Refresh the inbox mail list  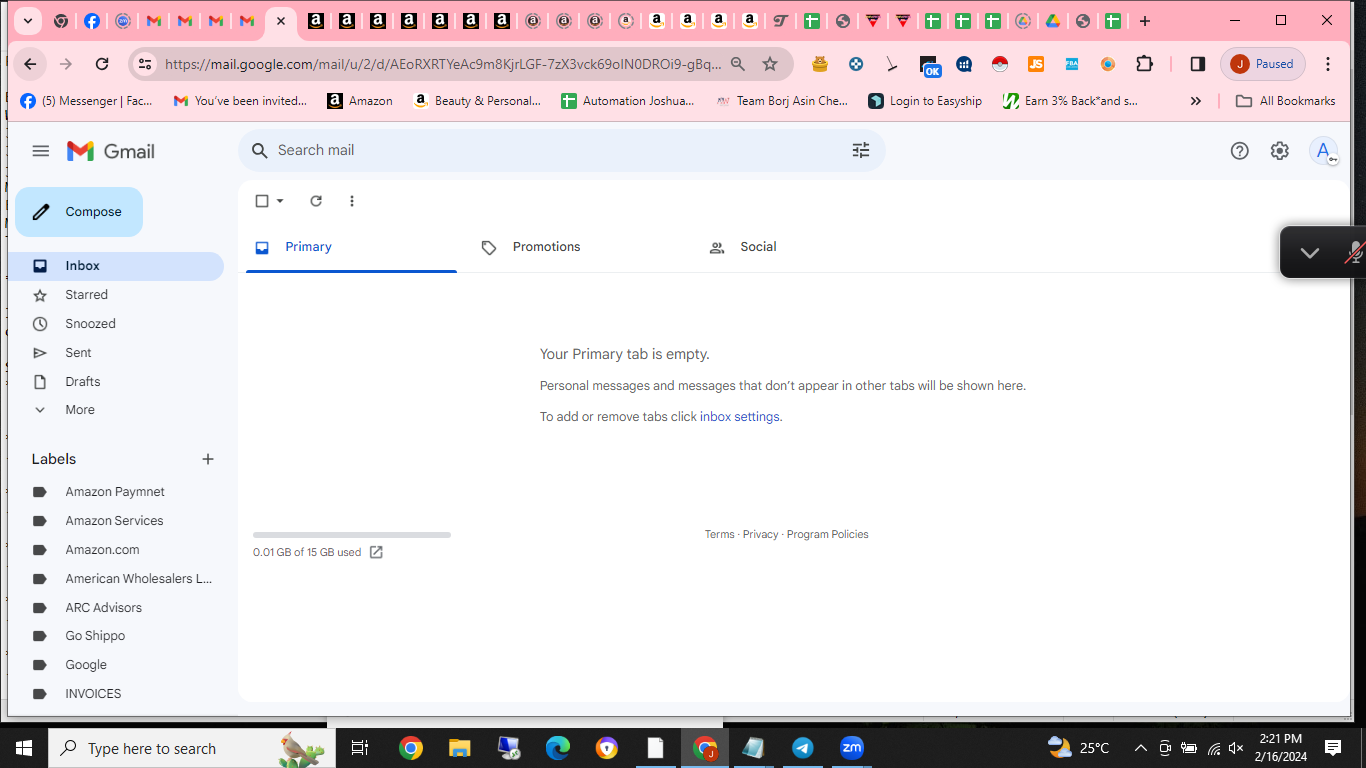click(316, 201)
